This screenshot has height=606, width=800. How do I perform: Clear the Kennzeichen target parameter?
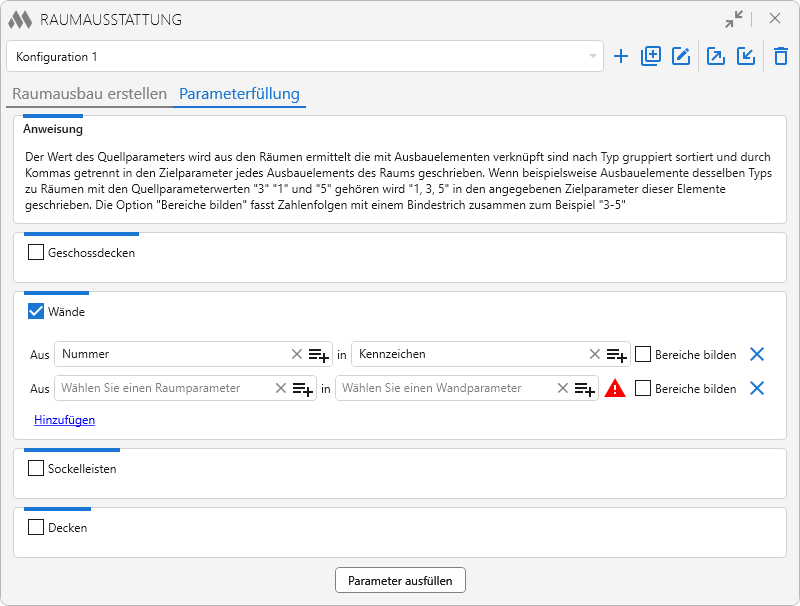595,354
